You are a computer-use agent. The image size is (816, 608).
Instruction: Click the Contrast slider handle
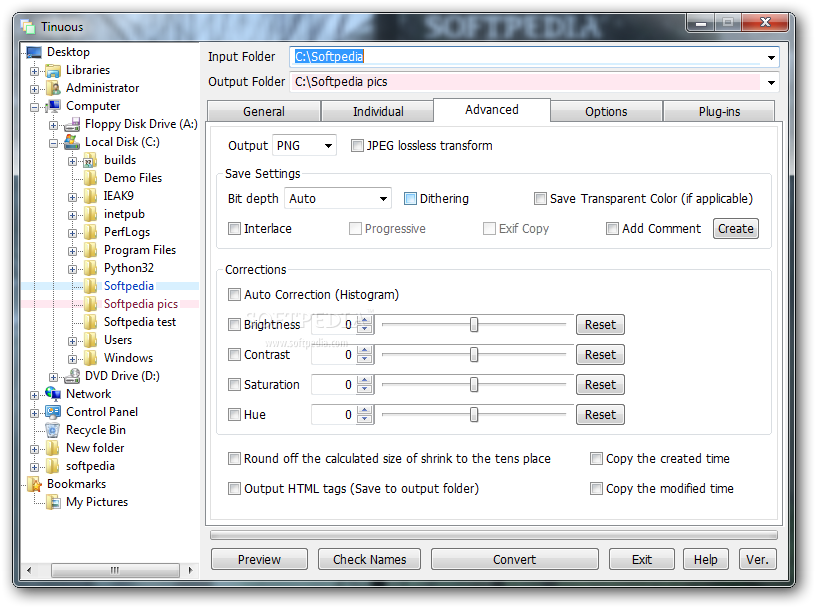tap(474, 355)
